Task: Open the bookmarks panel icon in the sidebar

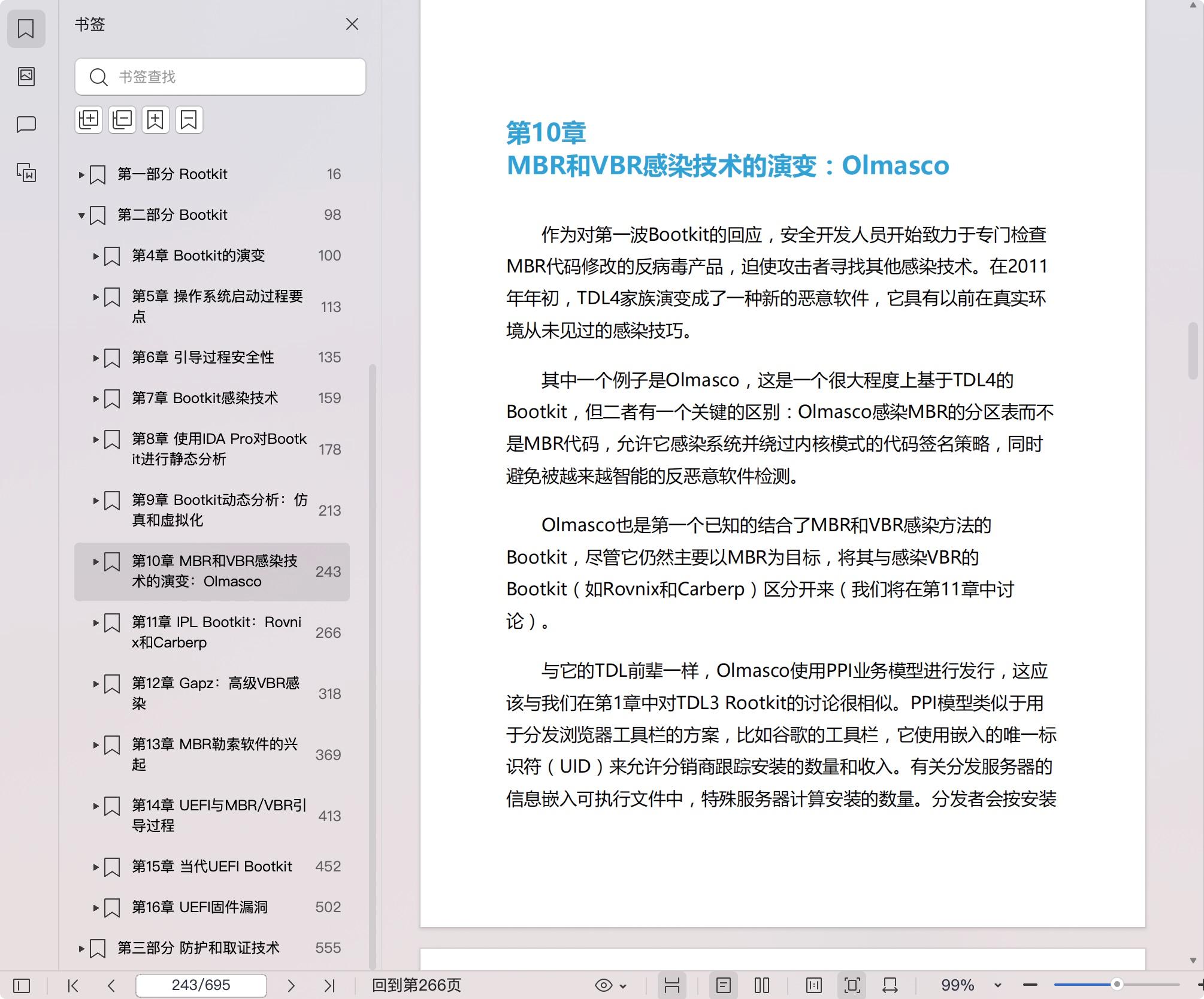Action: [x=26, y=28]
